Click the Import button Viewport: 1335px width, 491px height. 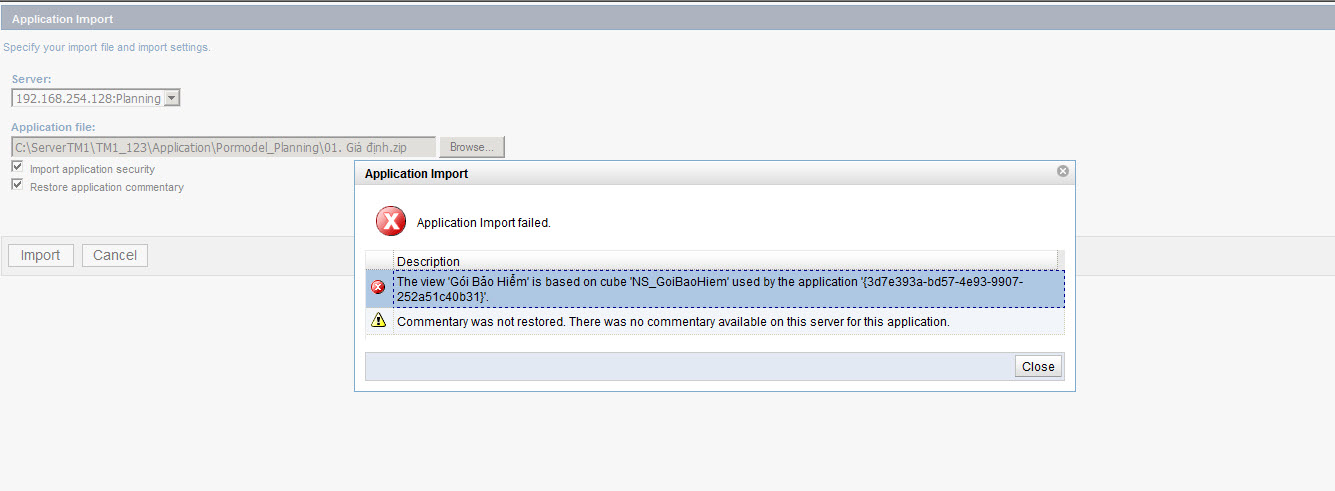coord(41,255)
